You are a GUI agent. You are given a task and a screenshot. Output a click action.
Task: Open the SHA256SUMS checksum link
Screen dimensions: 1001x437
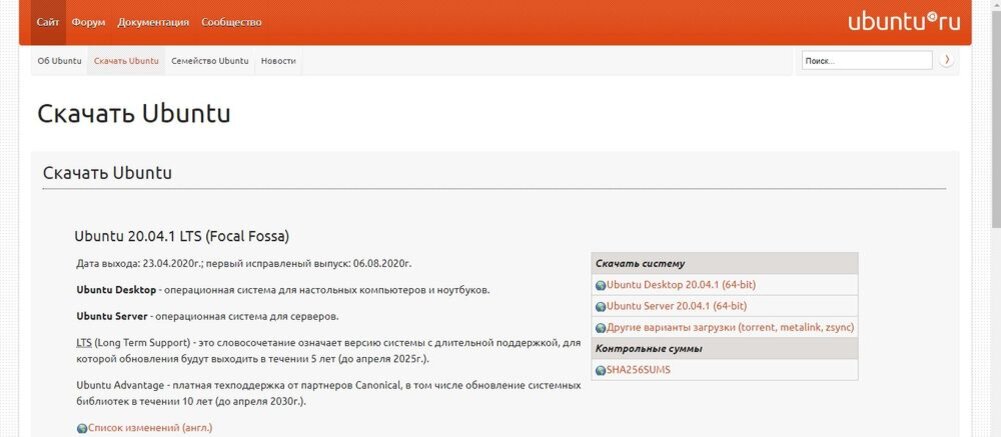coord(638,370)
